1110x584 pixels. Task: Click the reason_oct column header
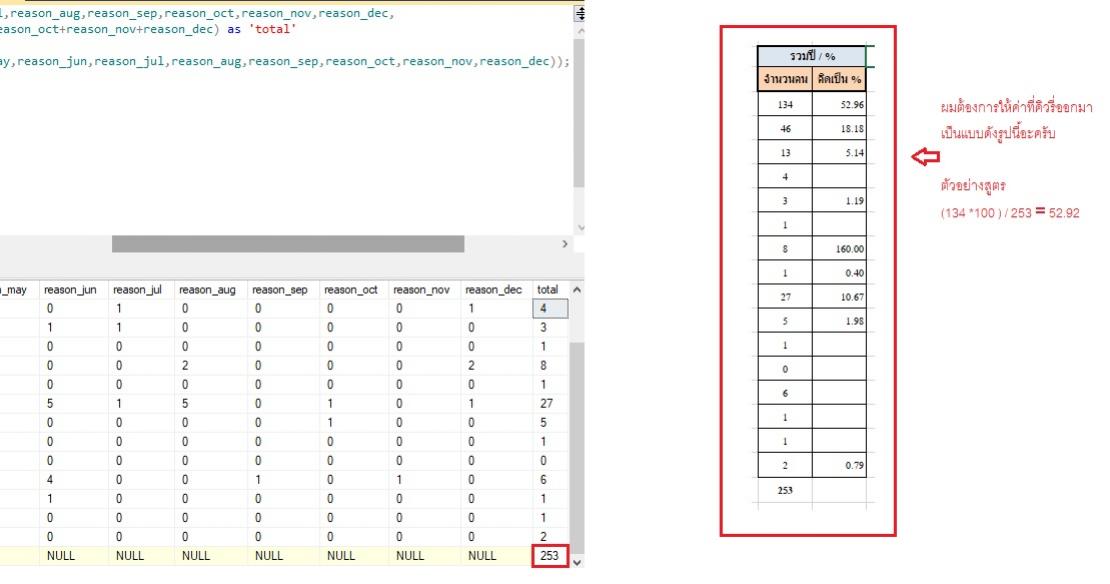(350, 290)
